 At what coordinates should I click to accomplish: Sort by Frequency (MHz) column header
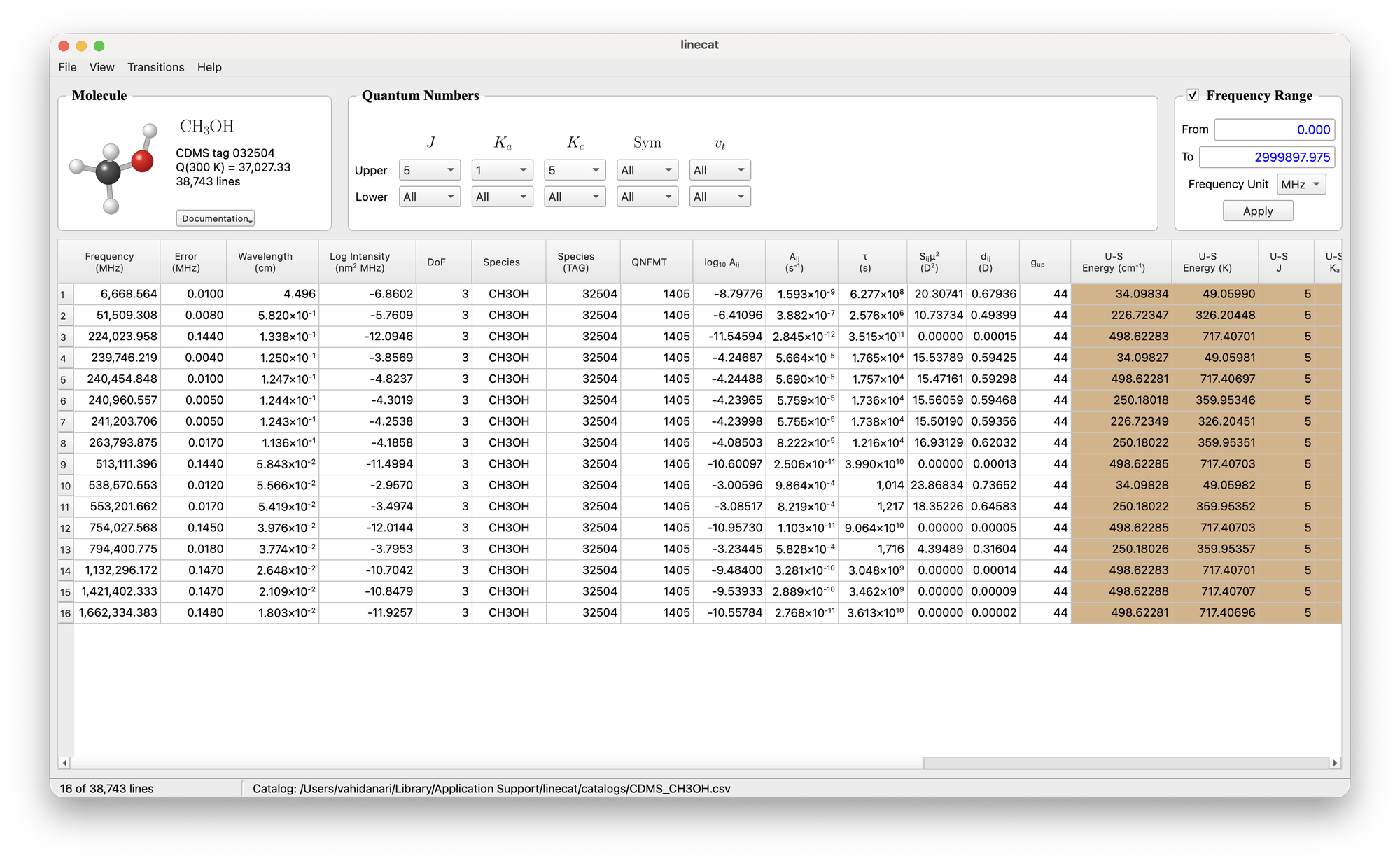(110, 262)
